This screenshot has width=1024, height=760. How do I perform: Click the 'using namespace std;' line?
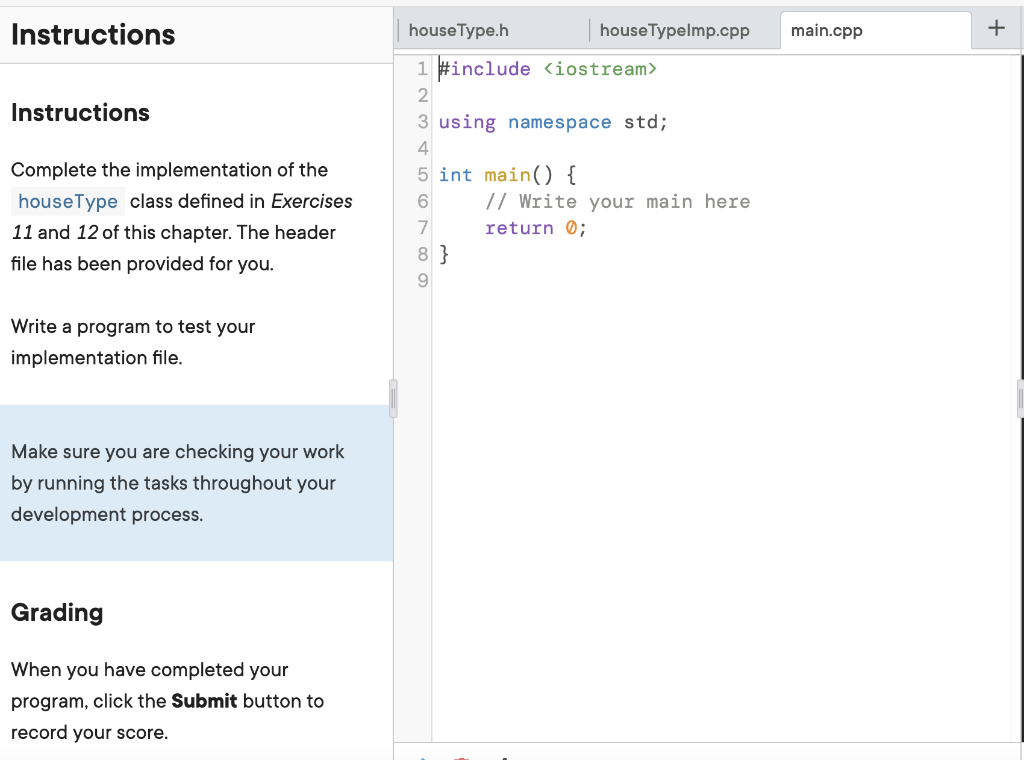point(552,121)
